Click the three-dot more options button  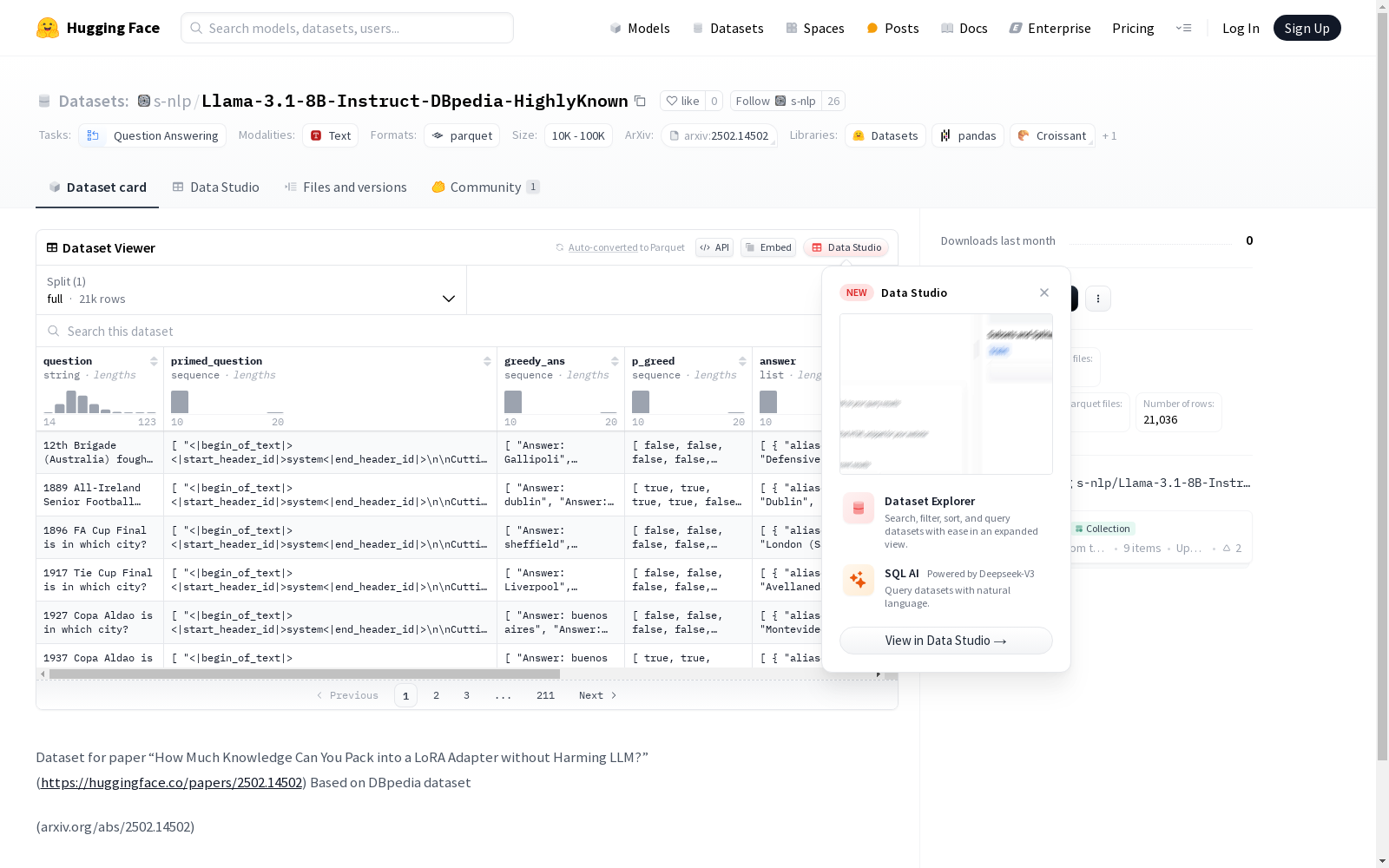tap(1098, 299)
